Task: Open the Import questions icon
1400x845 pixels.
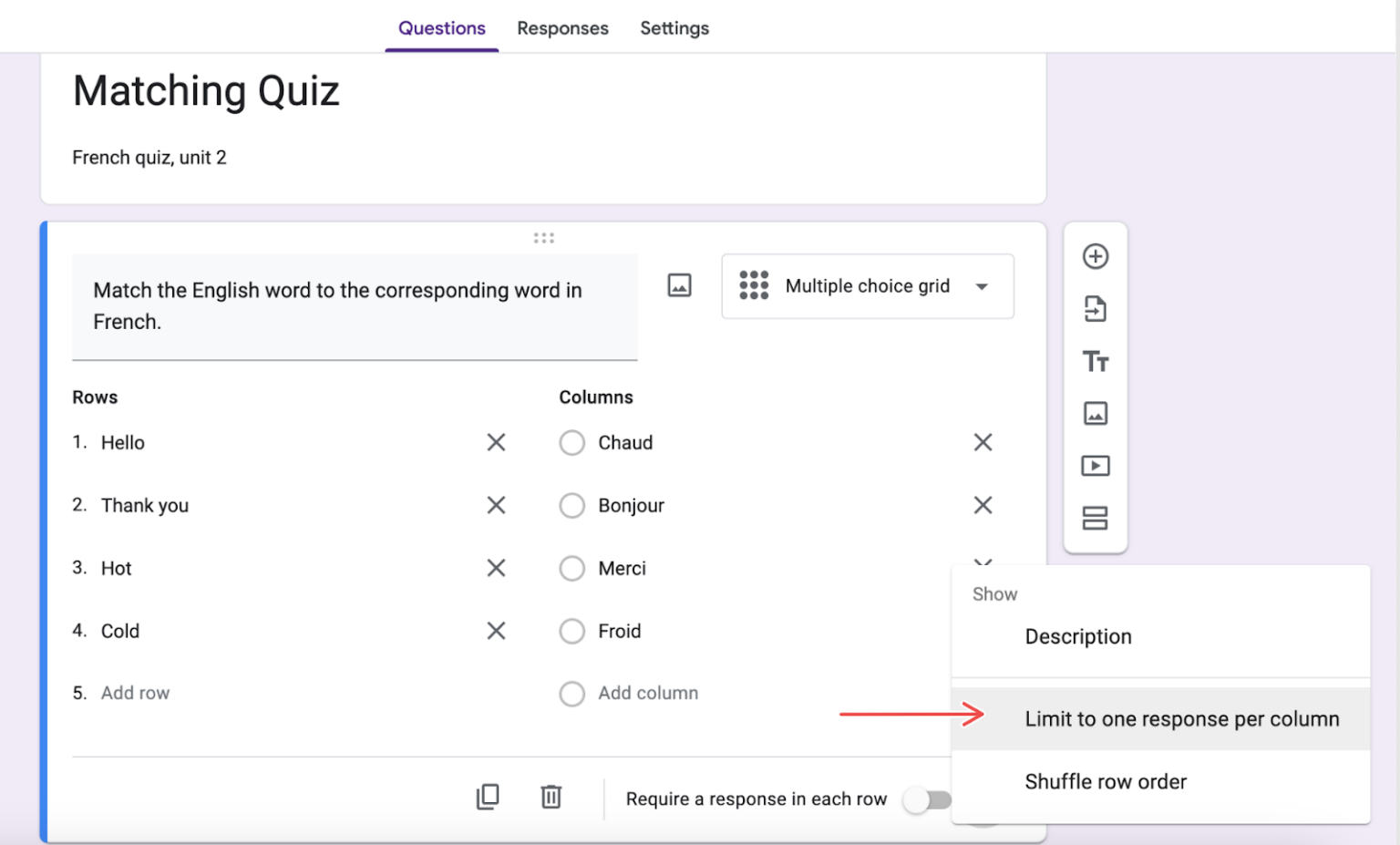Action: point(1096,309)
